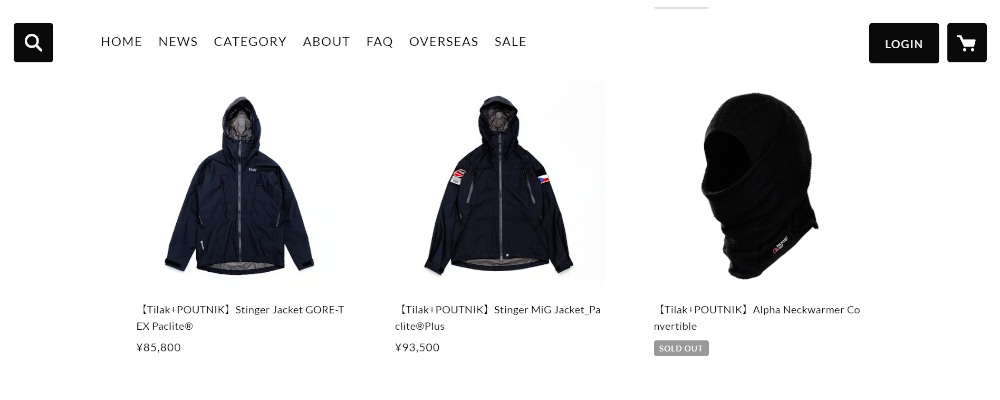Viewport: 1000px width, 400px height.
Task: Go to the SALE section
Action: [x=510, y=41]
